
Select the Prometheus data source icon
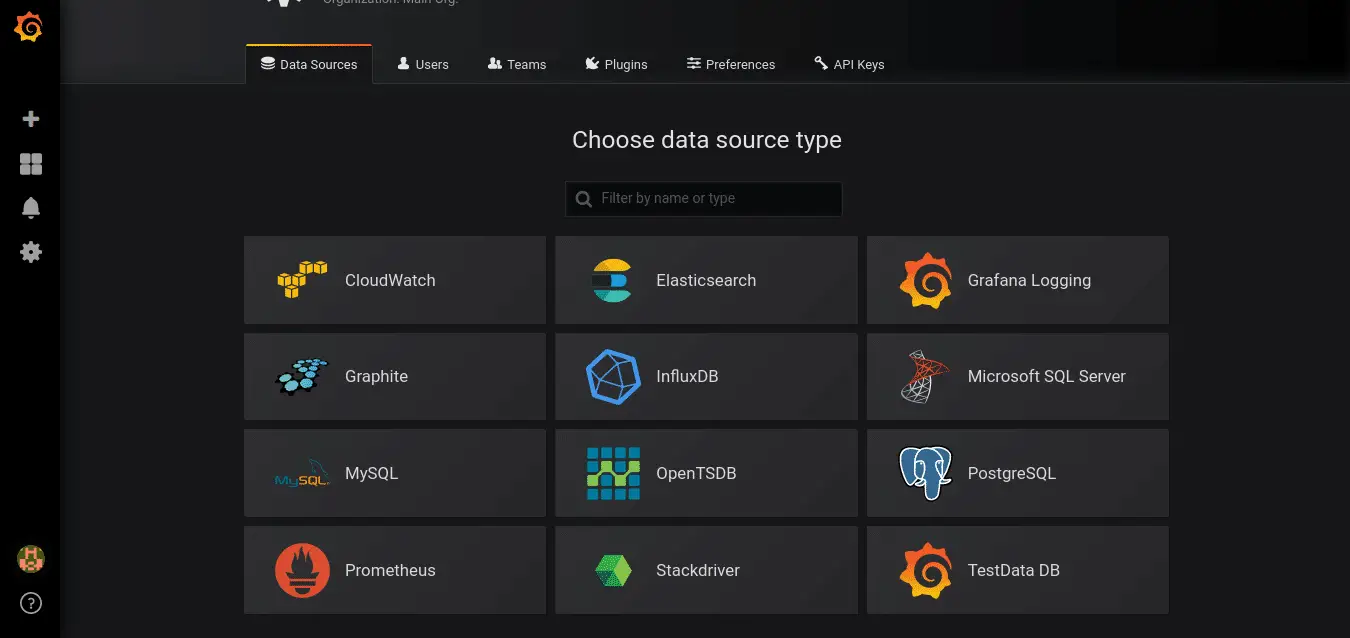302,570
